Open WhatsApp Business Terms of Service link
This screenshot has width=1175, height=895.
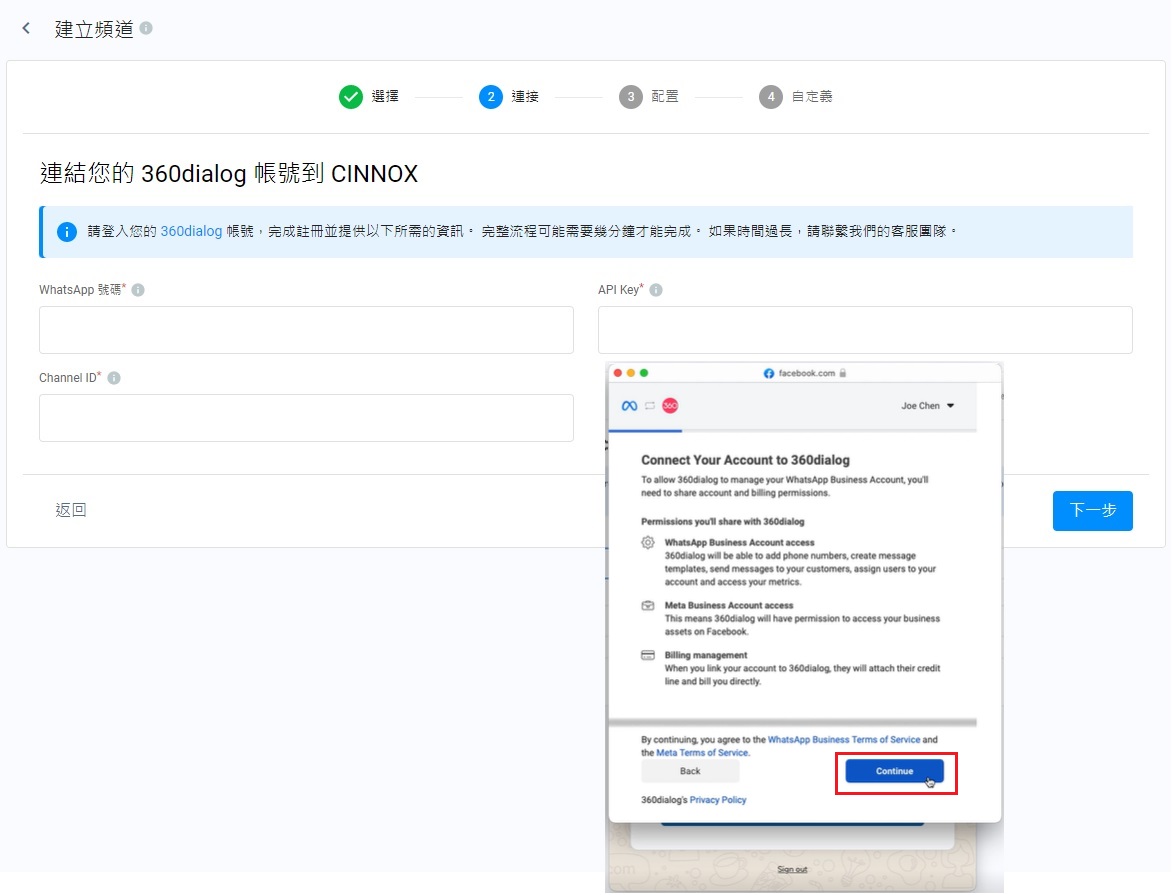844,740
